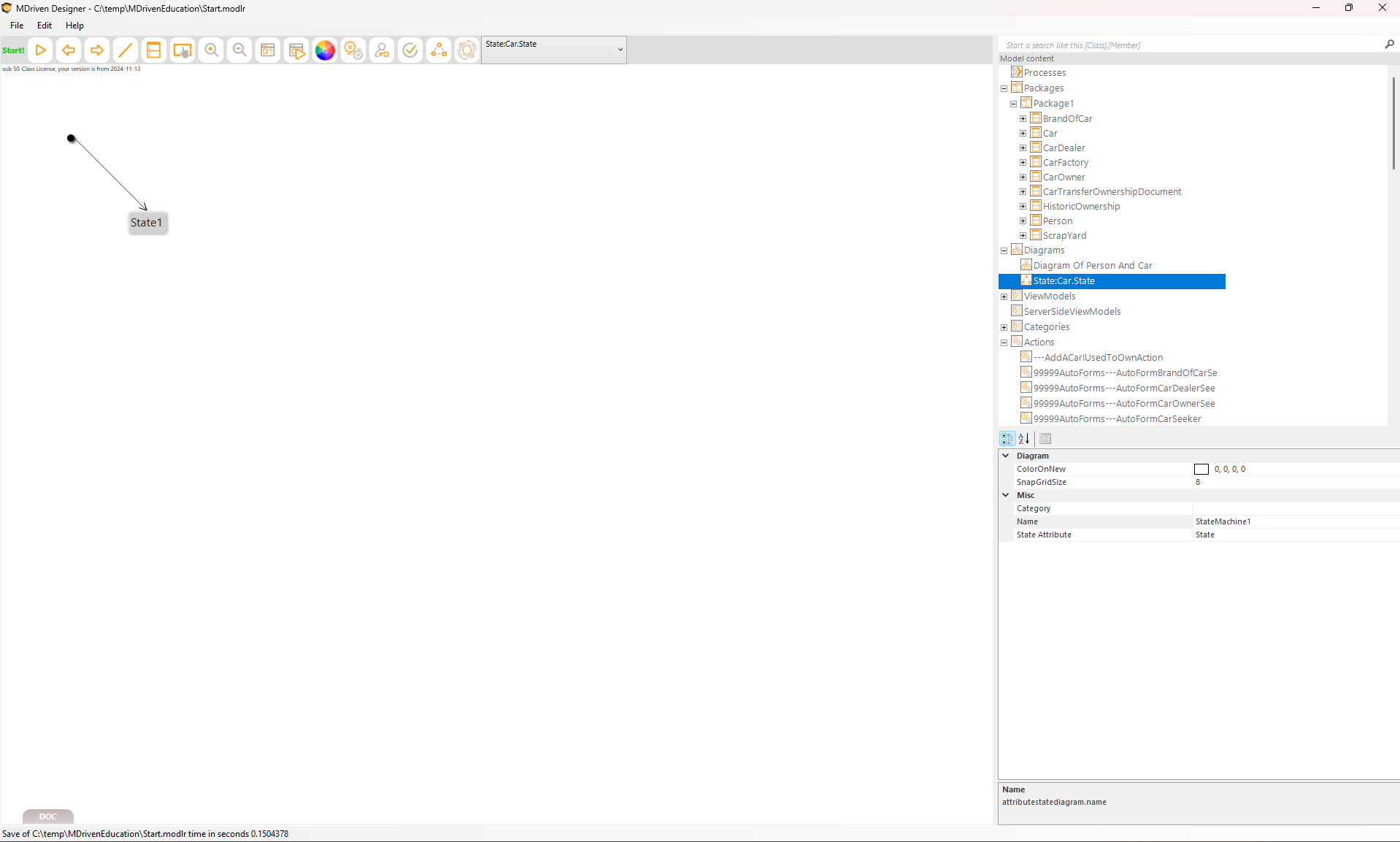Collapse the Diagram property section
This screenshot has height=842, width=1400.
(x=1005, y=456)
